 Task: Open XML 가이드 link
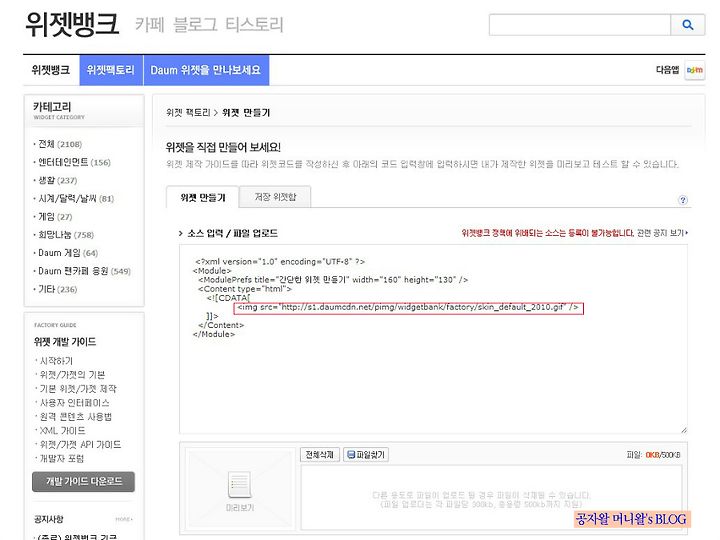62,431
